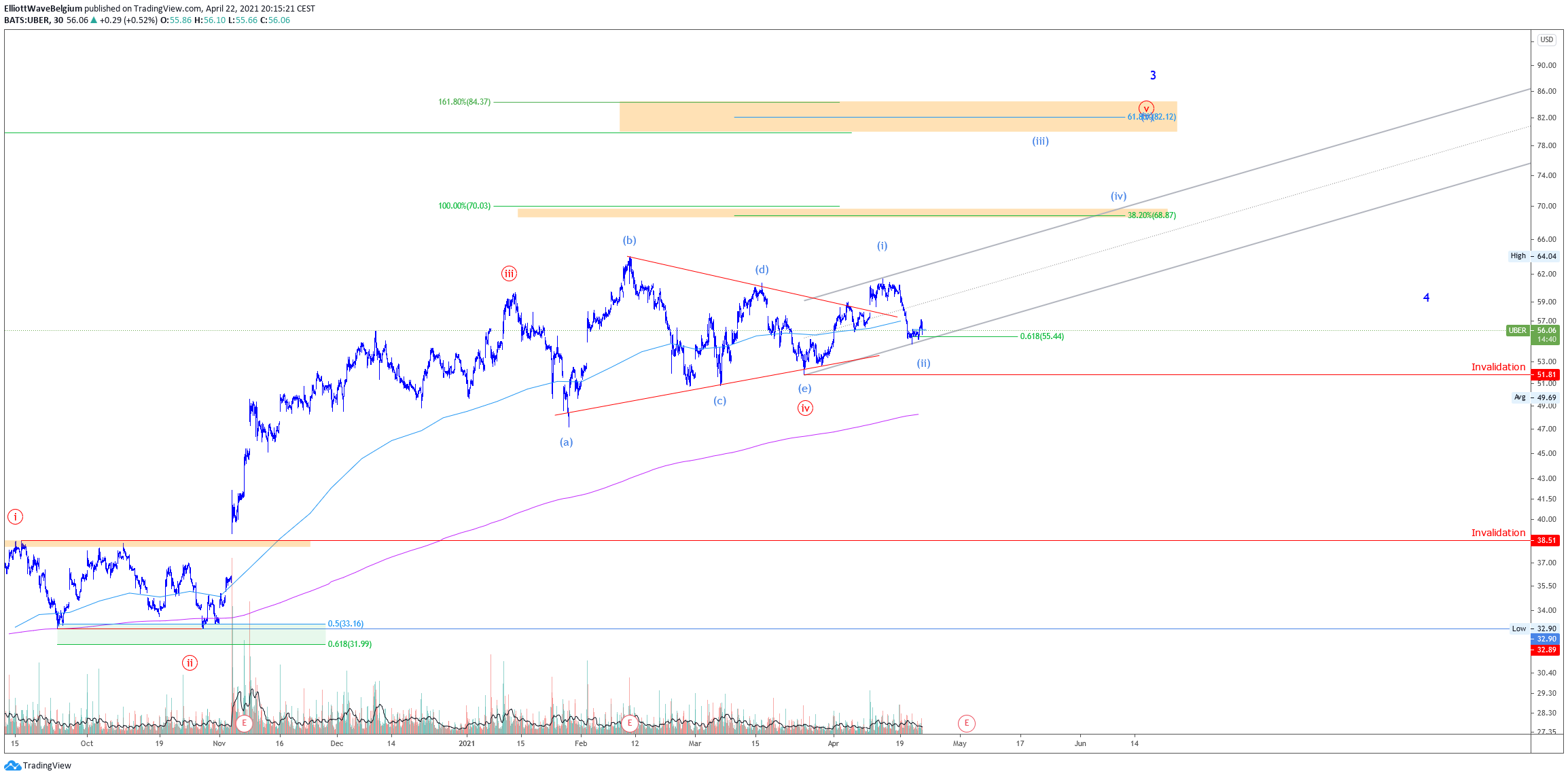Click the ElliottWaveBelgium author name

click(x=43, y=9)
